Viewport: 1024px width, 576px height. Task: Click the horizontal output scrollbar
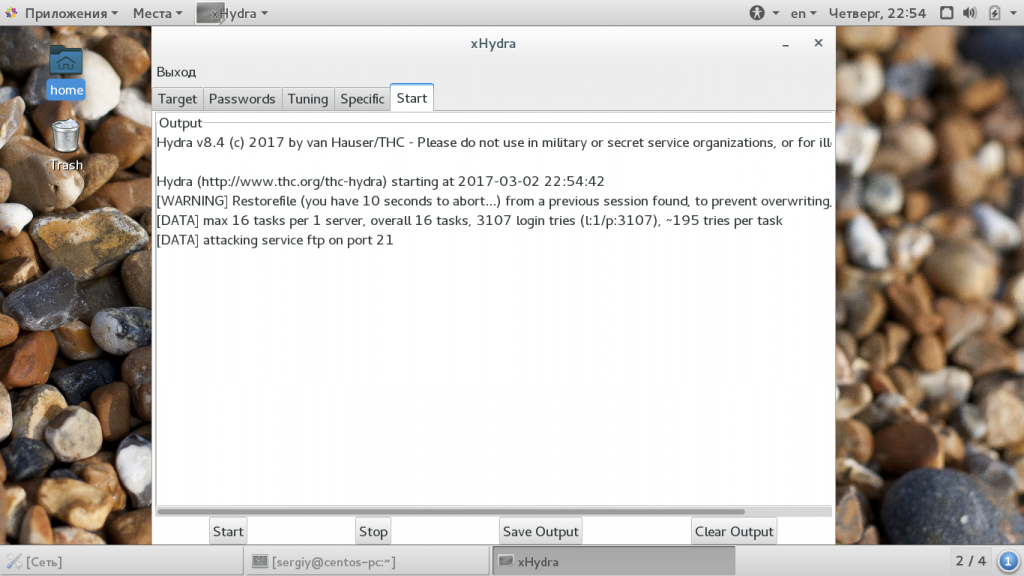(451, 511)
